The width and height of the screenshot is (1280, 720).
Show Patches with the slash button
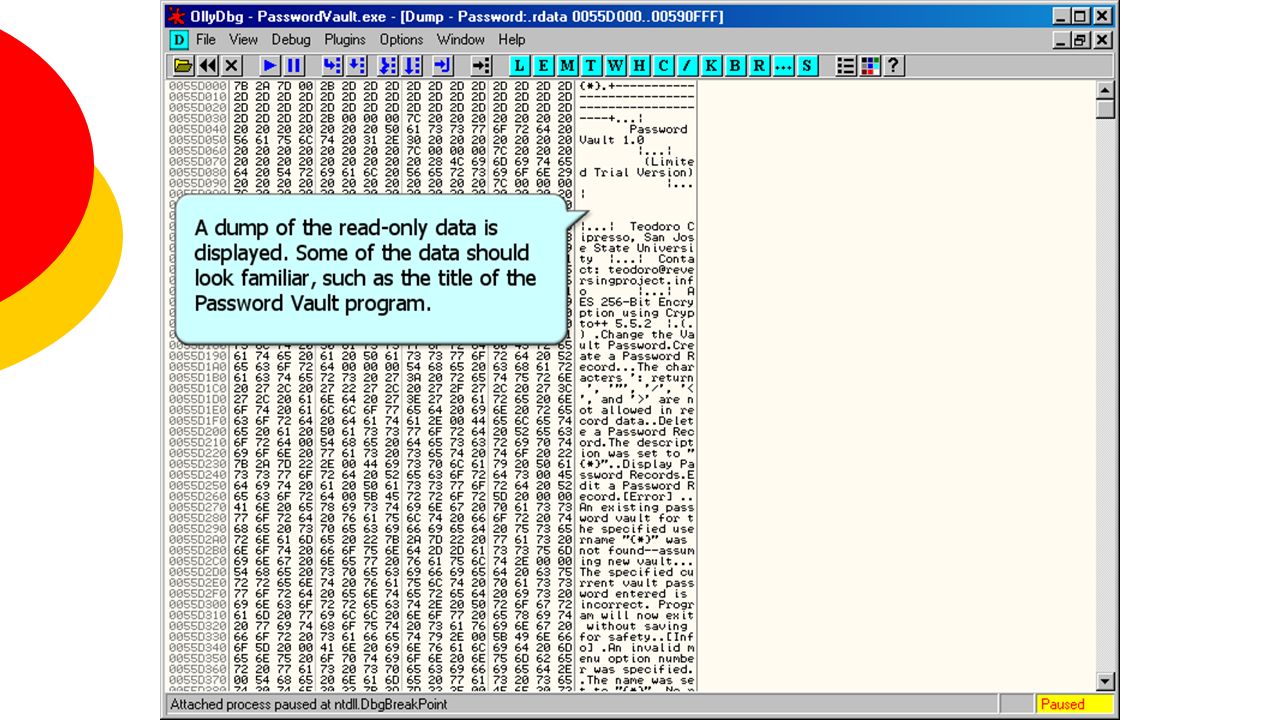[687, 66]
